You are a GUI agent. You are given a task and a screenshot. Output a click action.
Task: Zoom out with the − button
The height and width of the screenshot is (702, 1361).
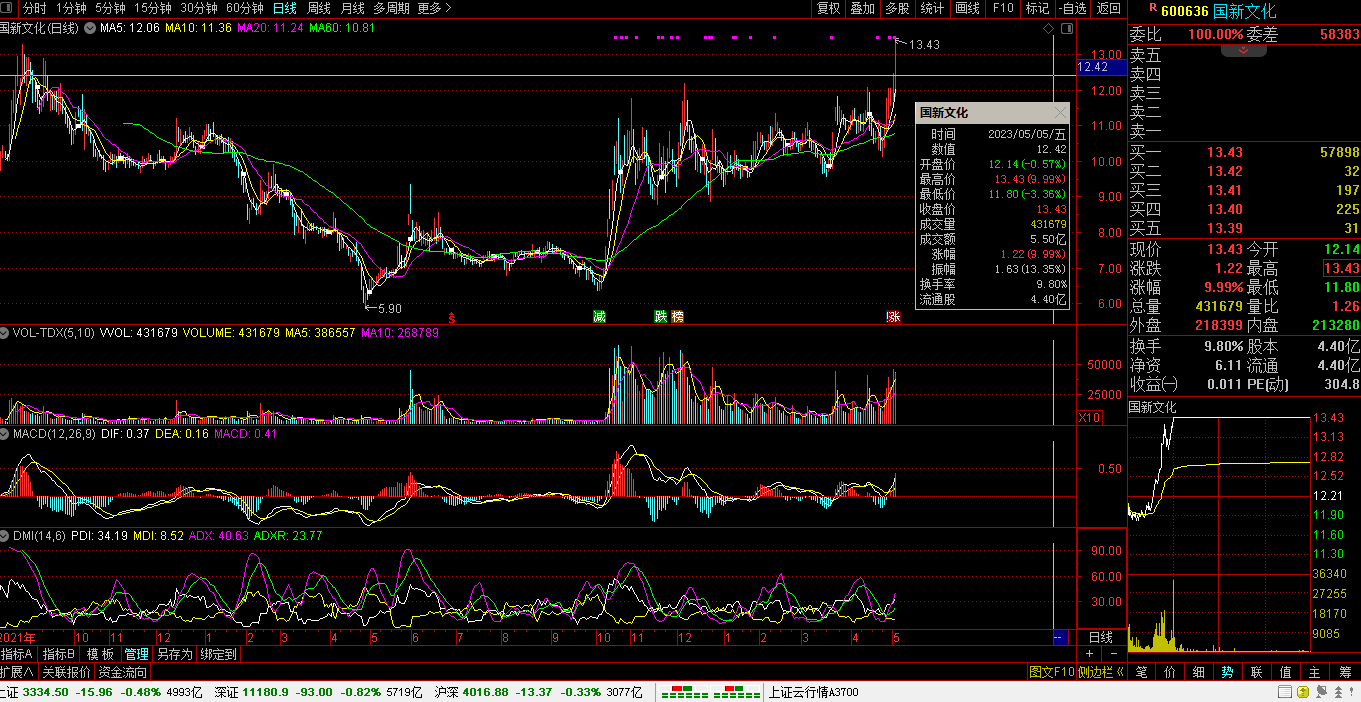[x=1113, y=653]
